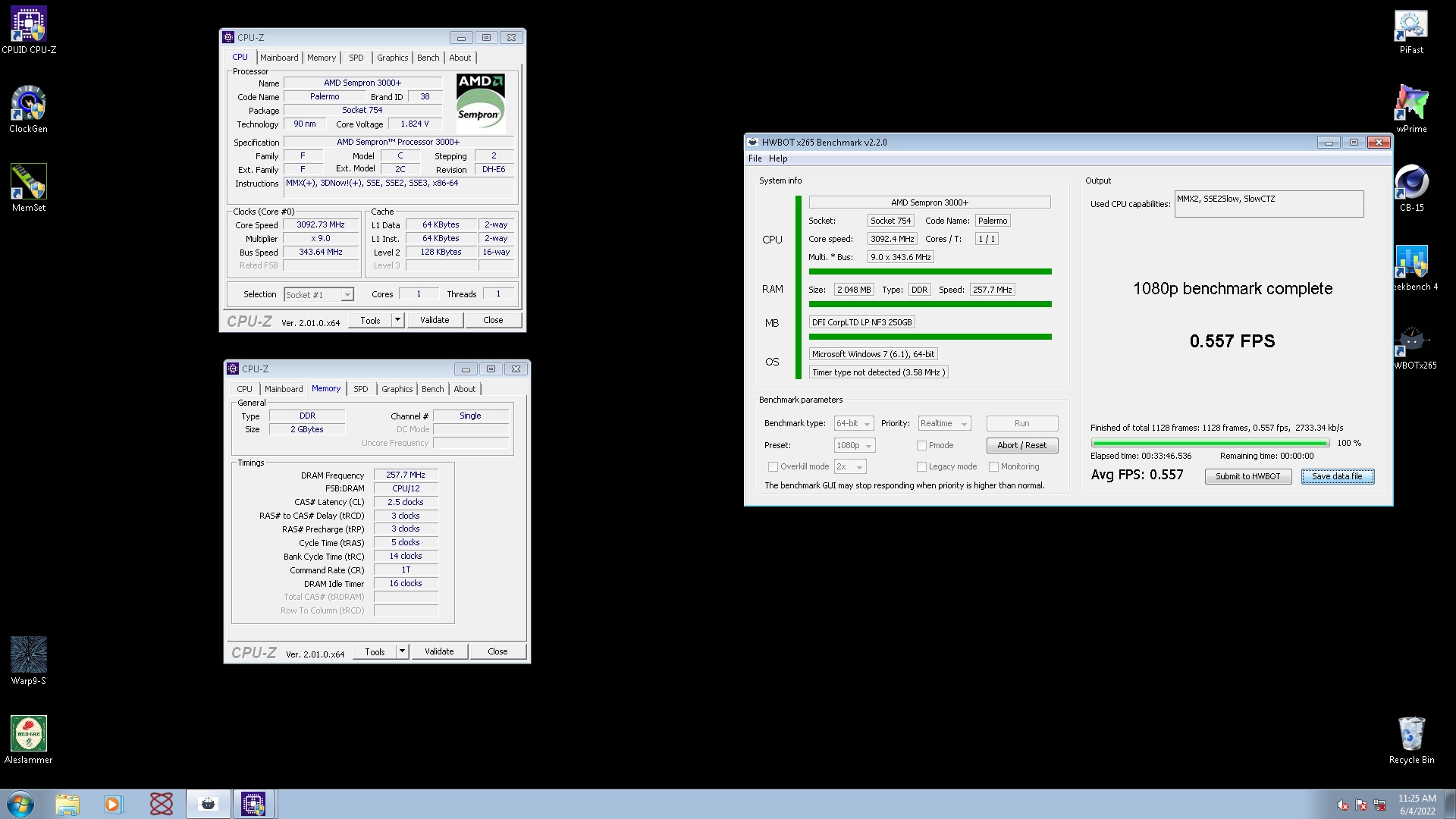Open the Geekbench 4 desktop icon

pos(1414,267)
